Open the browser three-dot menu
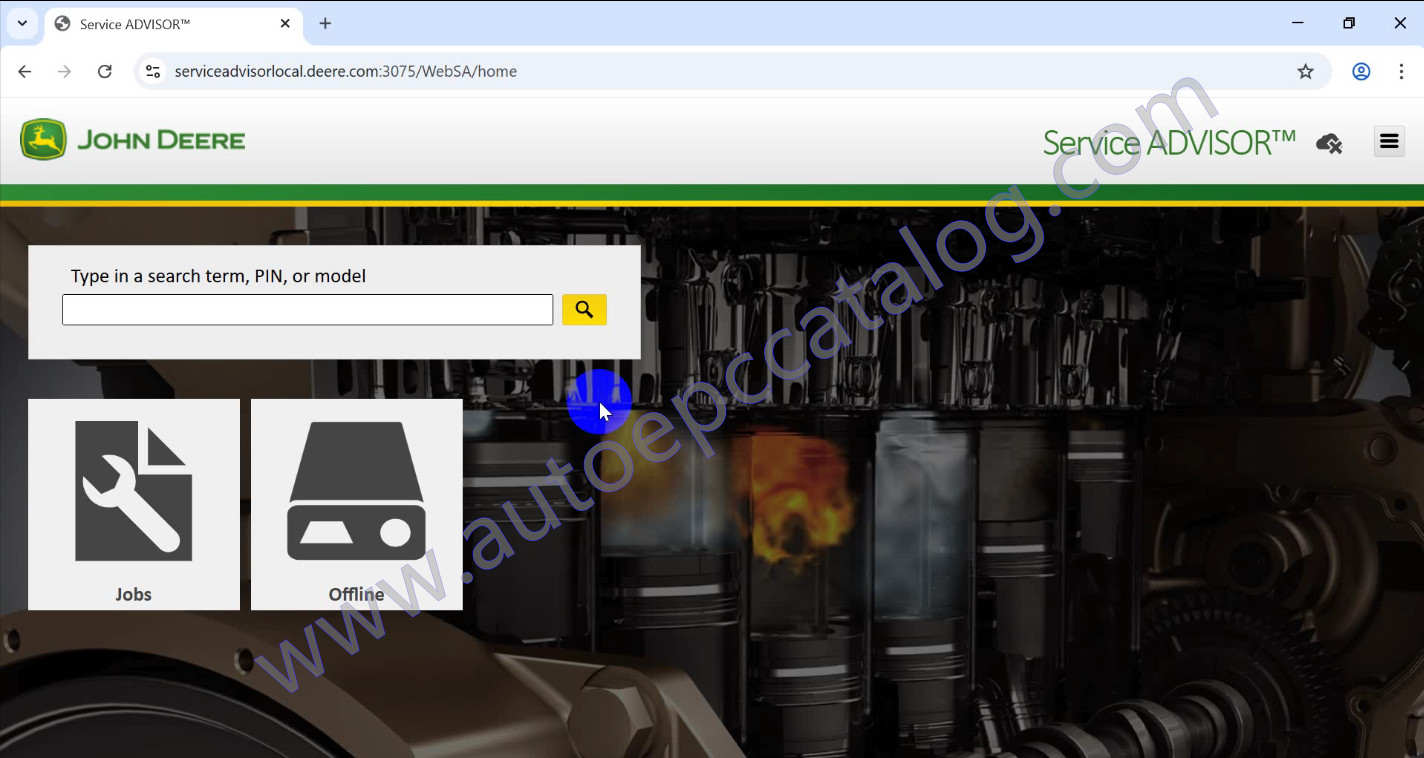Screen dimensions: 1424x758 coord(1403,71)
